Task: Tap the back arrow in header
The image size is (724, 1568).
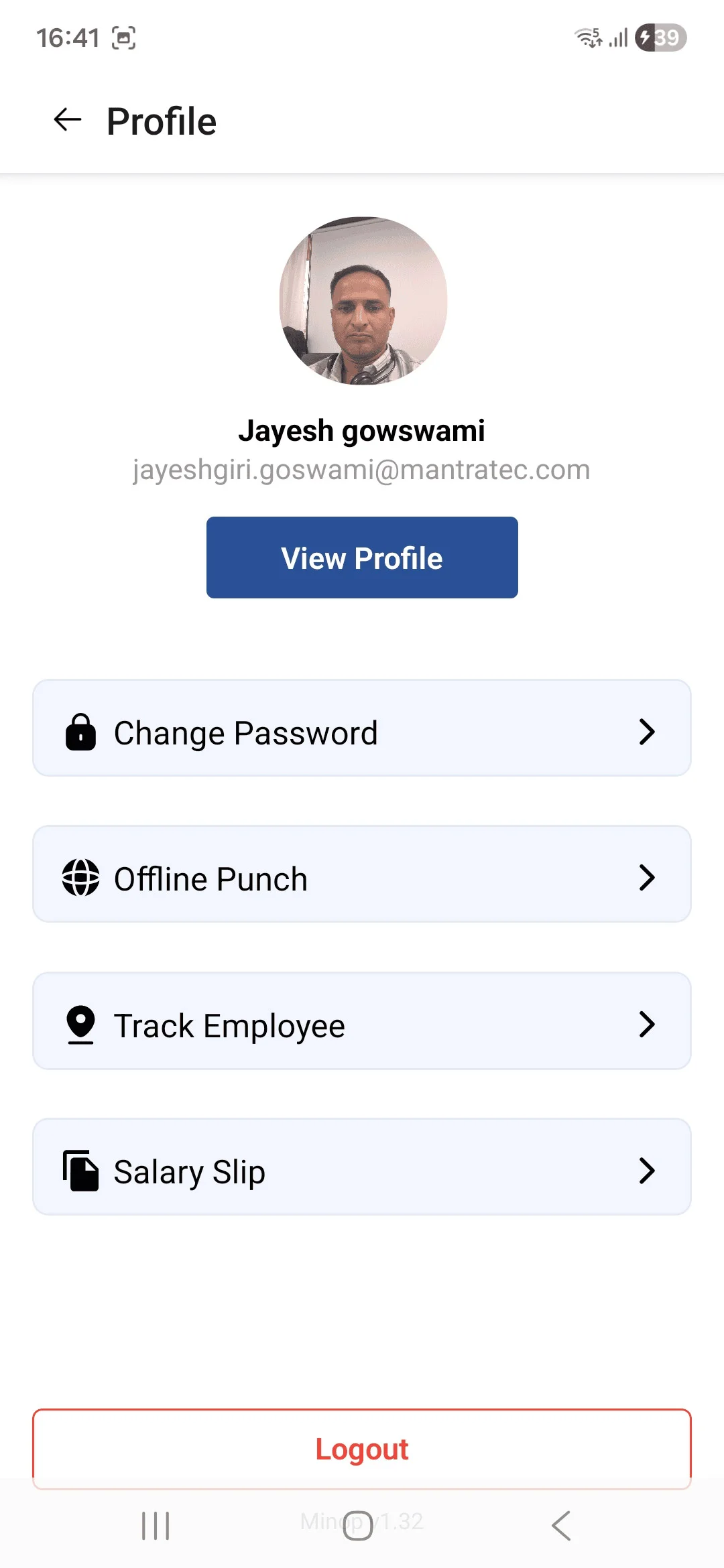Action: pos(68,121)
